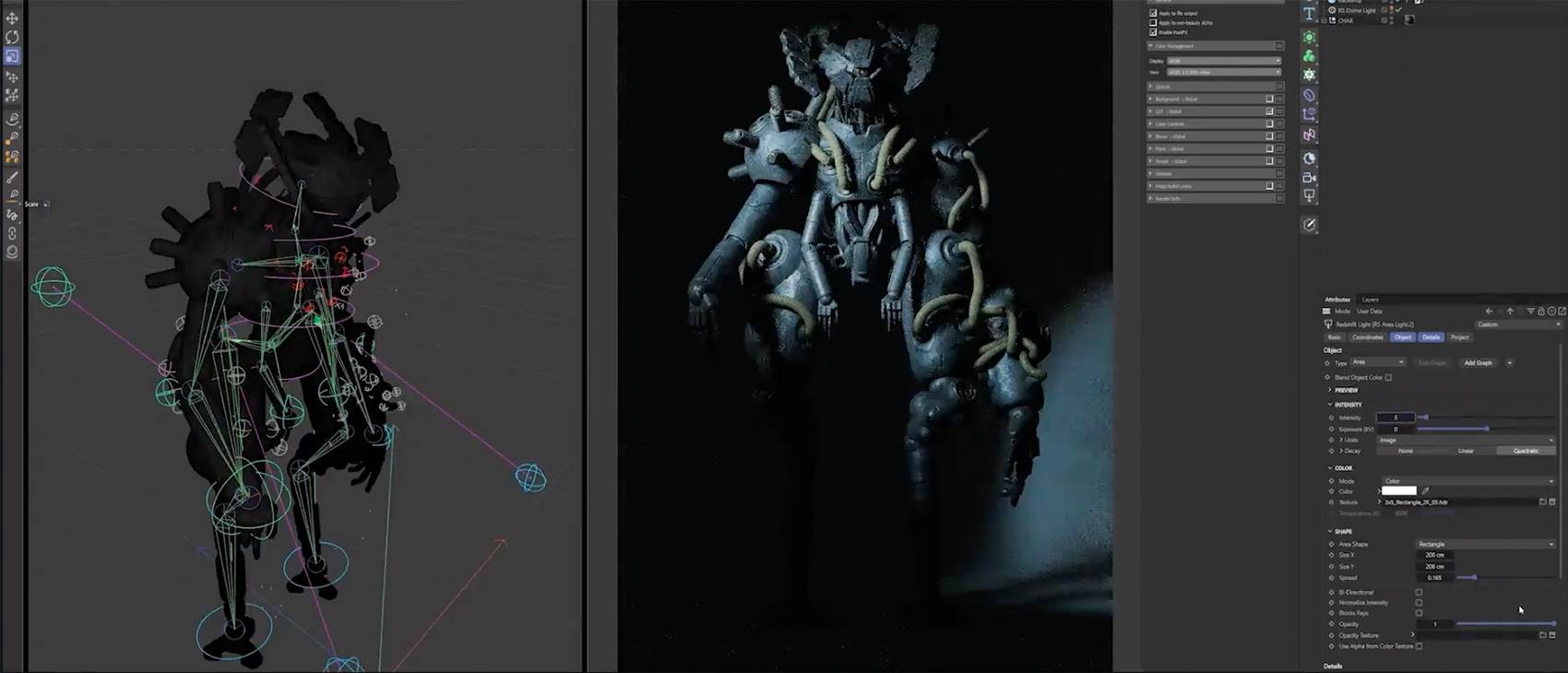Click the camera object icon
This screenshot has width=1568, height=673.
1309,177
